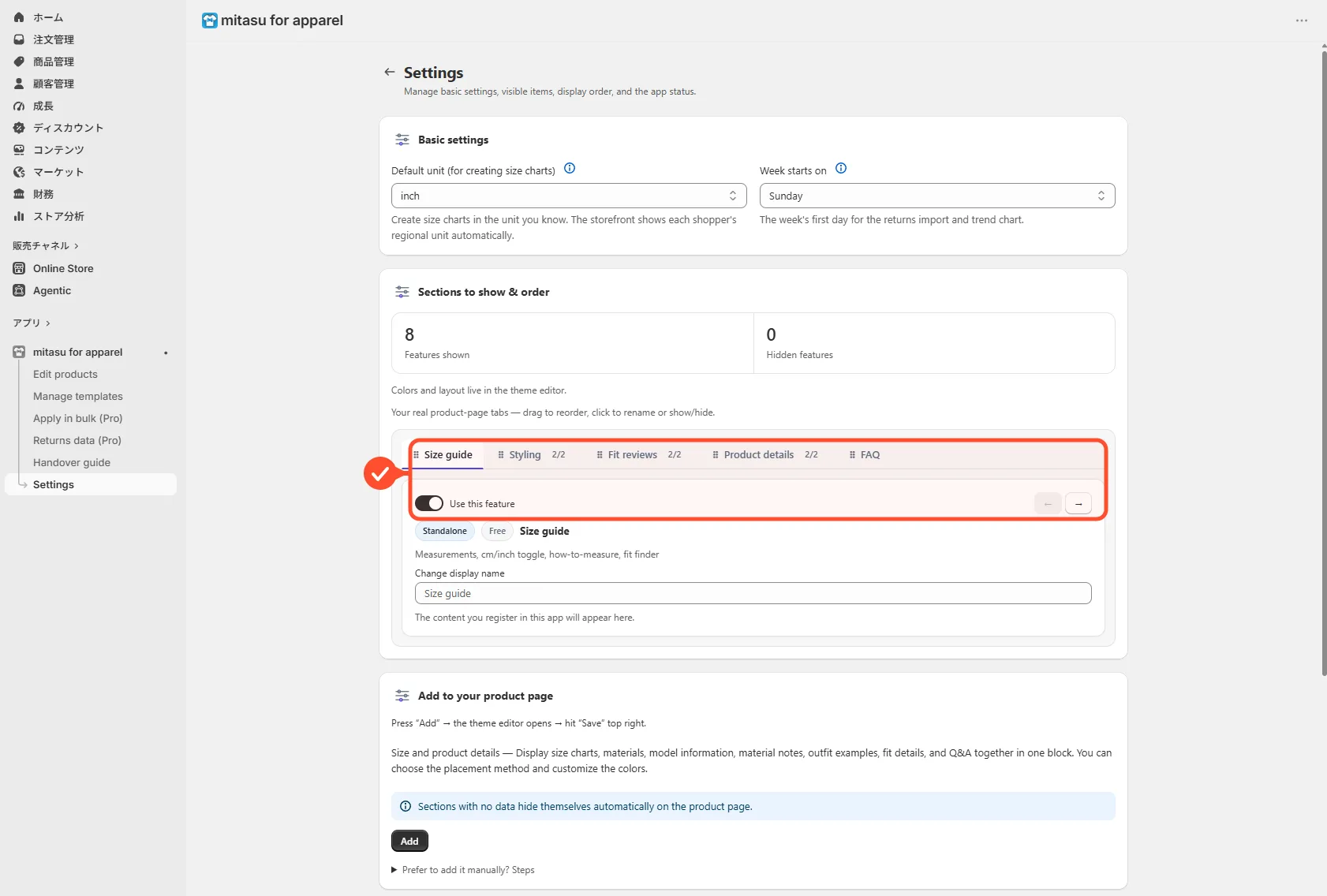Click the mitasu for apparel sidebar app icon

[19, 352]
